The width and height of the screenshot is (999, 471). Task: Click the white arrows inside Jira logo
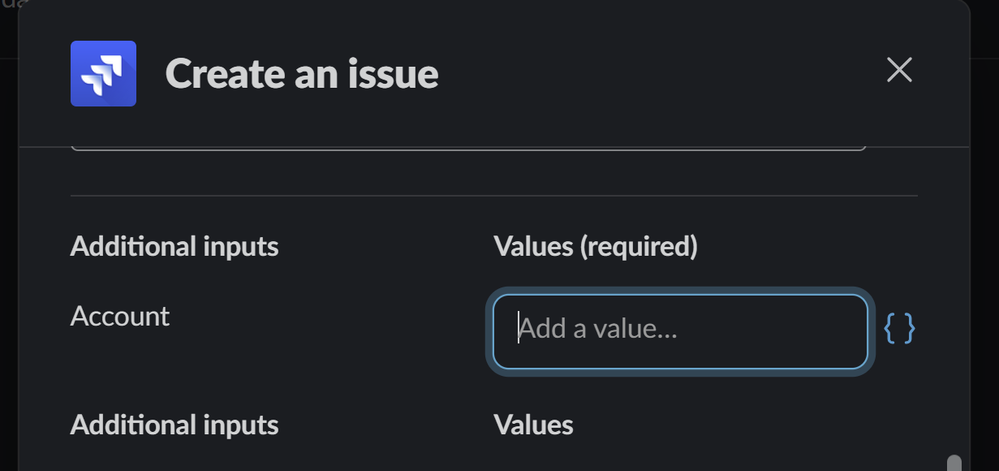point(103,75)
